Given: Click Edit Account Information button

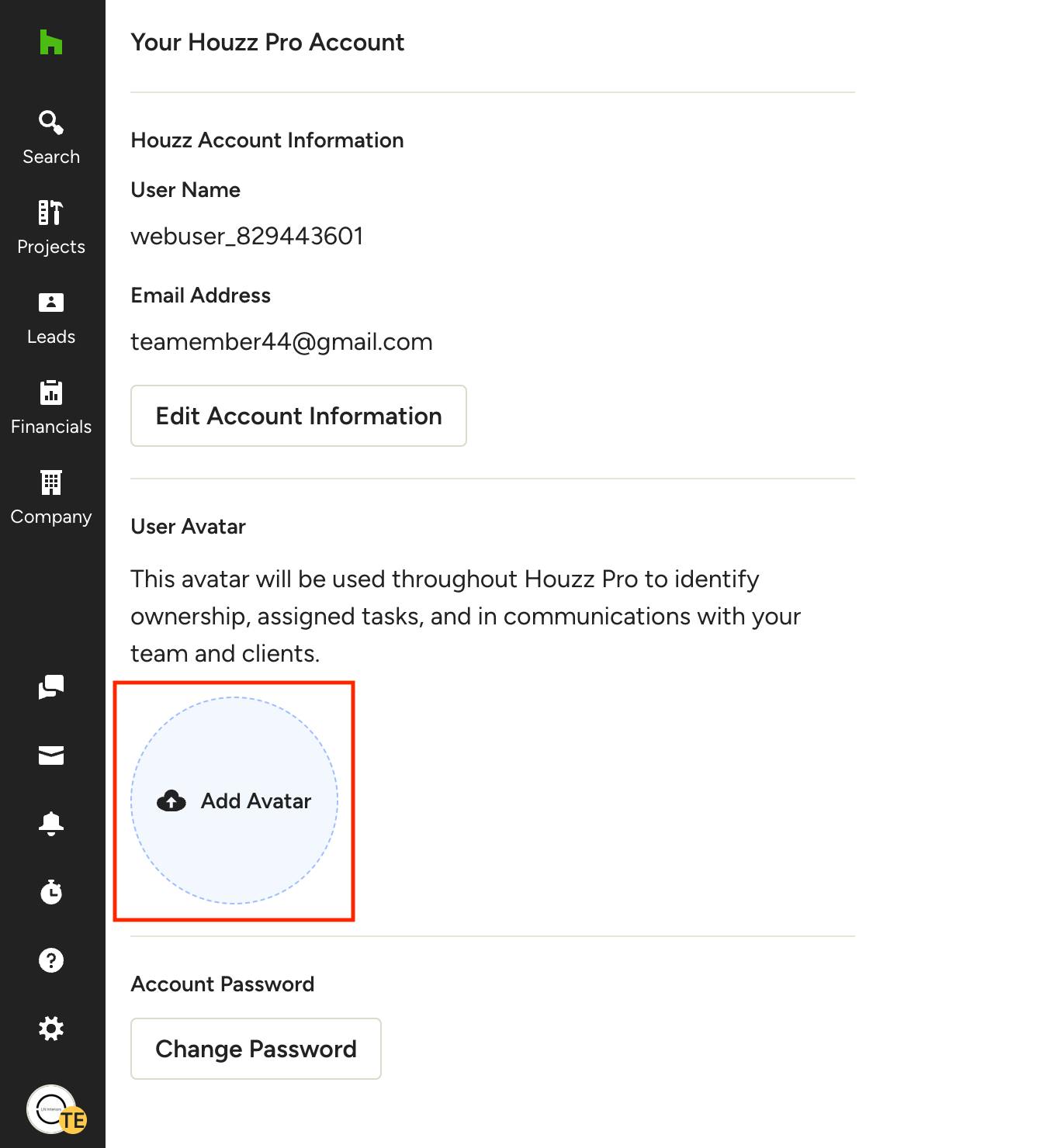Looking at the screenshot, I should [x=299, y=416].
